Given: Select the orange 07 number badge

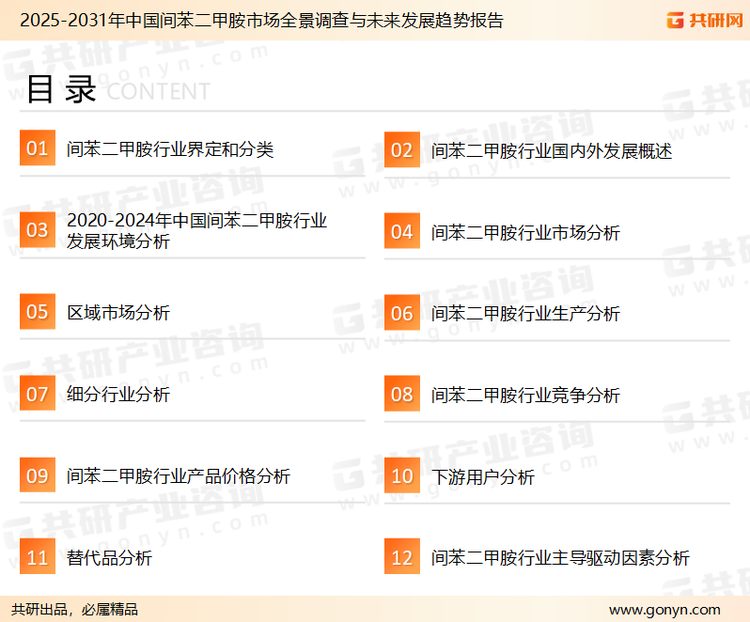Looking at the screenshot, I should click(x=37, y=393).
